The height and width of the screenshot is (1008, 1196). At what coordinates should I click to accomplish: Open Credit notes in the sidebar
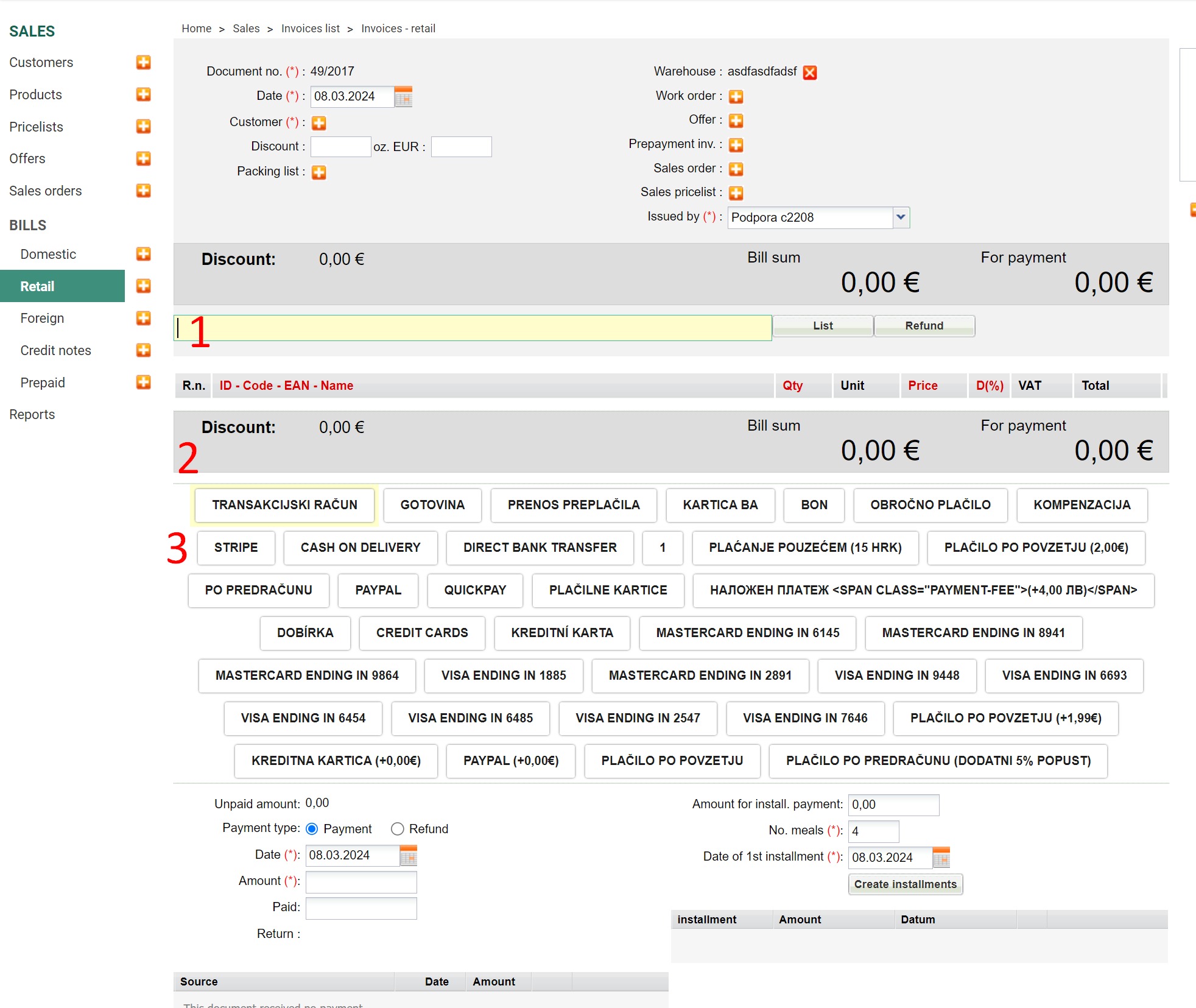(x=56, y=350)
